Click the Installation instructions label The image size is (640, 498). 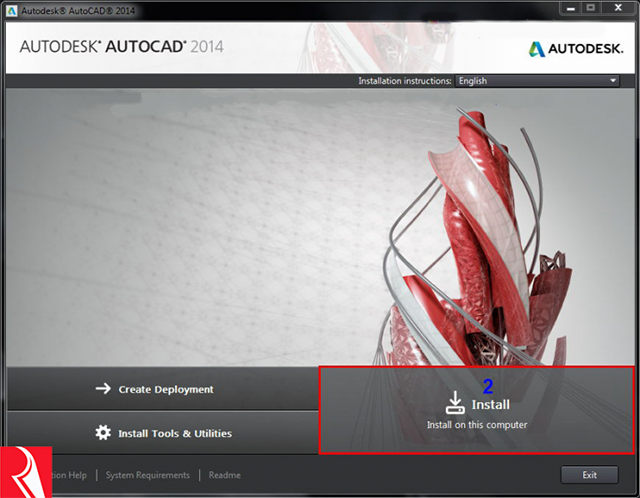click(405, 81)
